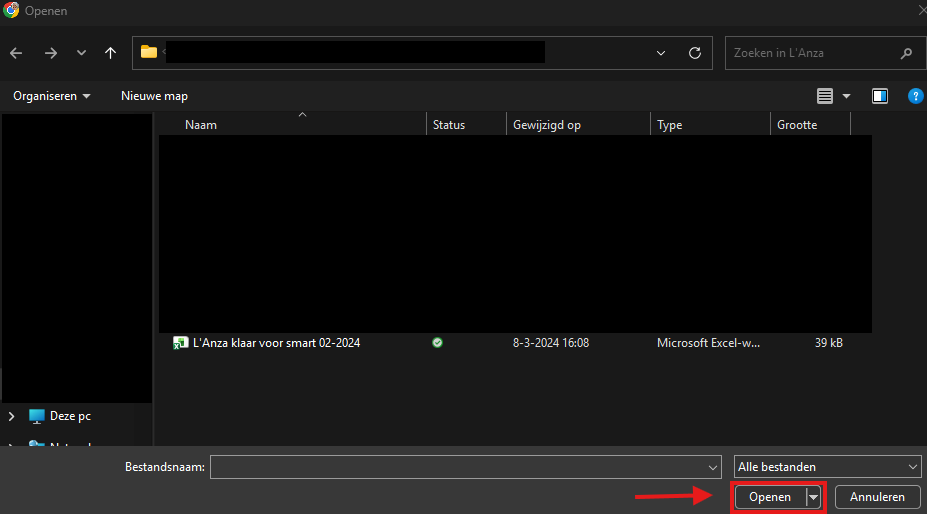Click the Up one folder arrow
This screenshot has height=515, width=927.
pos(110,53)
